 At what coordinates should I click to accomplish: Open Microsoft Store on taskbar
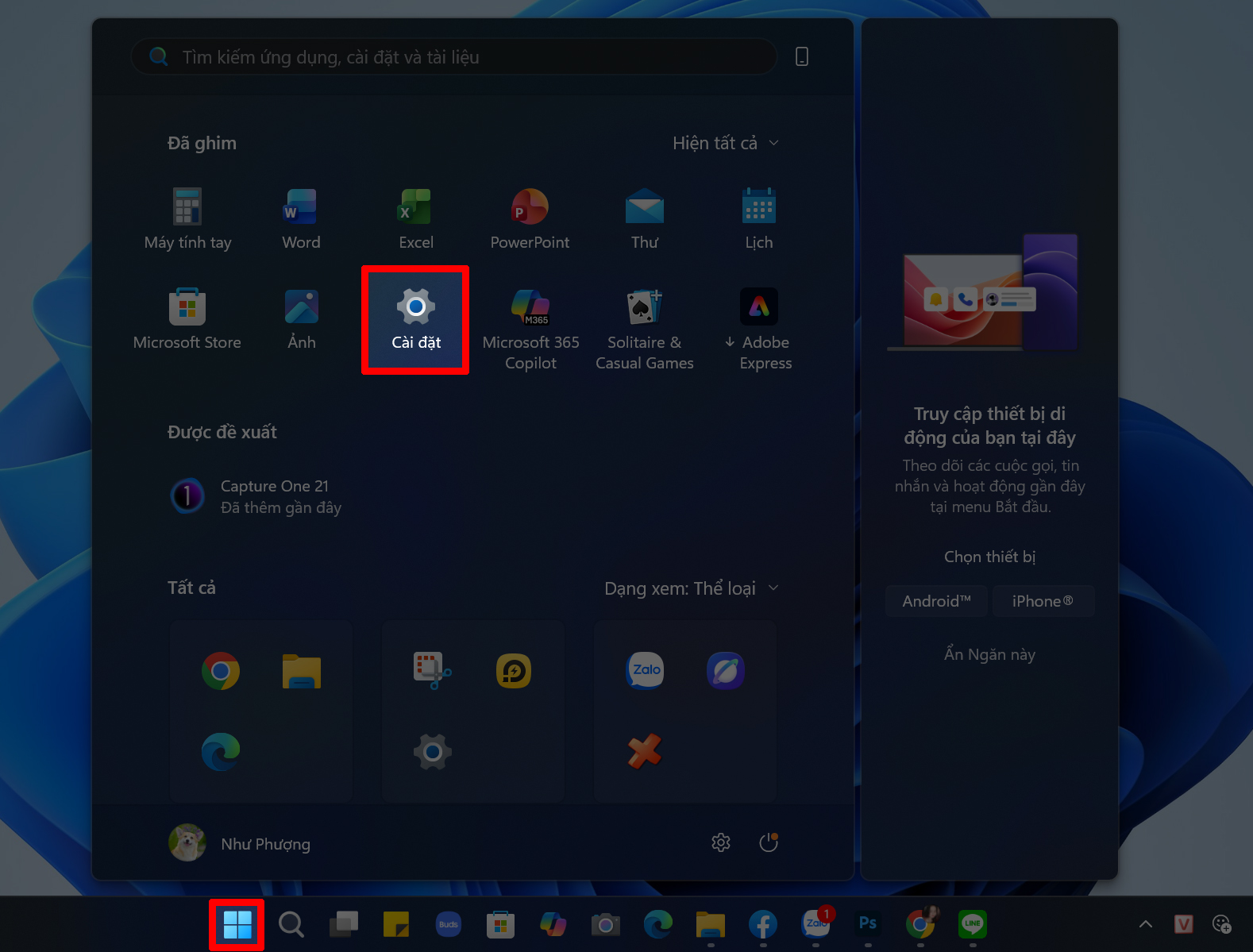501,924
